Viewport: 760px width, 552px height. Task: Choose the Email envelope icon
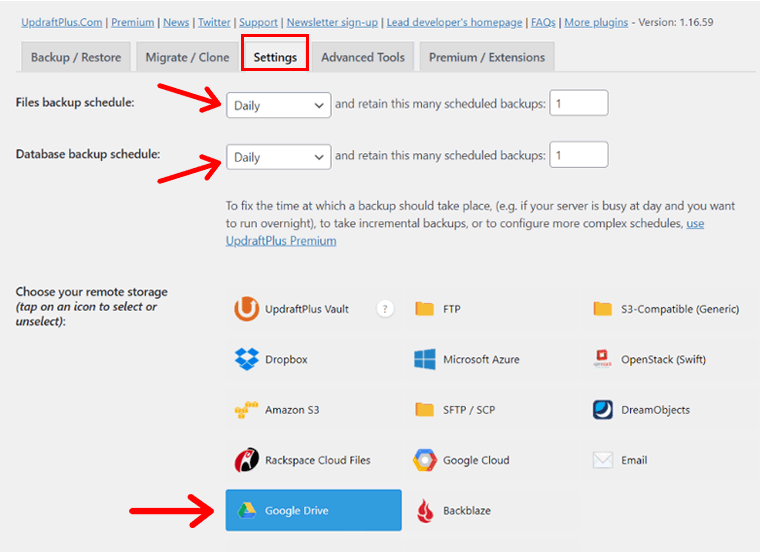[x=602, y=460]
